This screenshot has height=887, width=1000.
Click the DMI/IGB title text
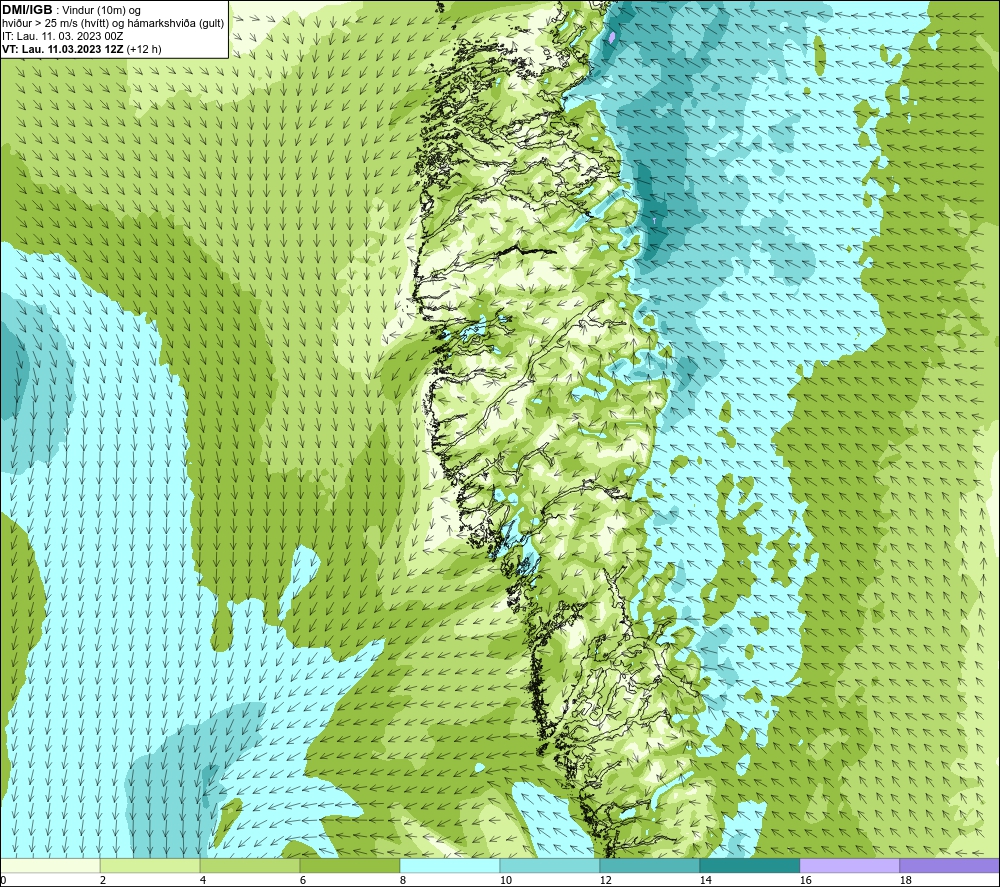point(27,10)
